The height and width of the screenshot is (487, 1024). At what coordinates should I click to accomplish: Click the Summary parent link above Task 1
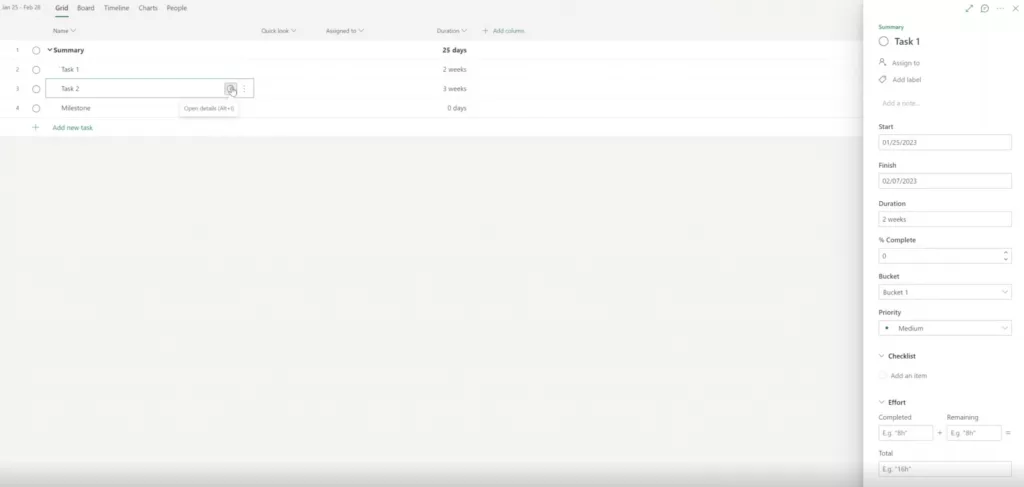891,27
